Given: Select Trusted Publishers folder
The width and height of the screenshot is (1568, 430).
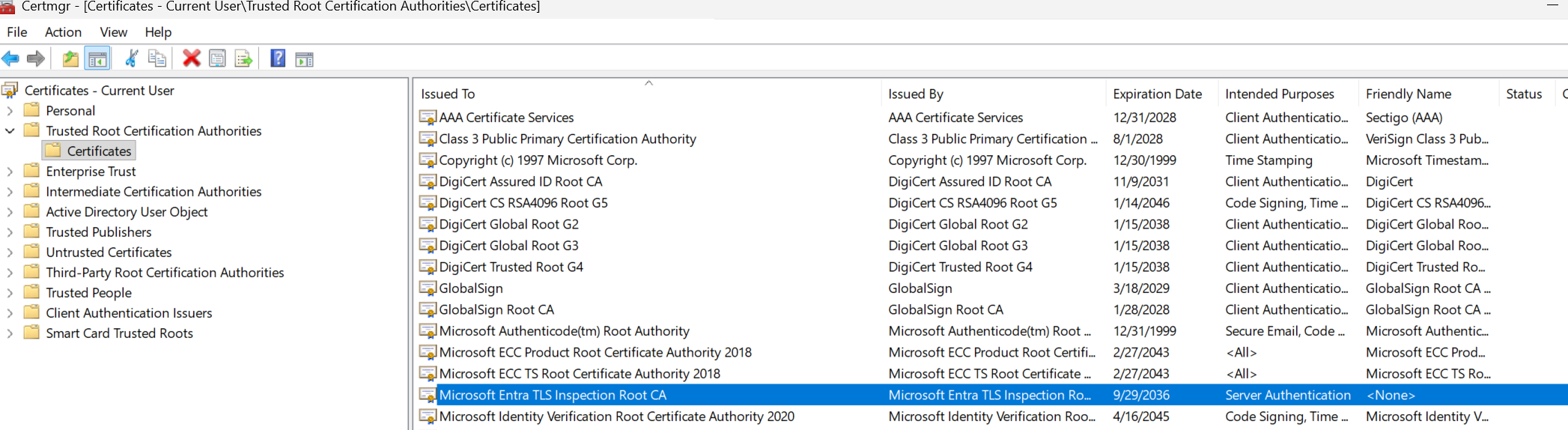Looking at the screenshot, I should [x=99, y=232].
